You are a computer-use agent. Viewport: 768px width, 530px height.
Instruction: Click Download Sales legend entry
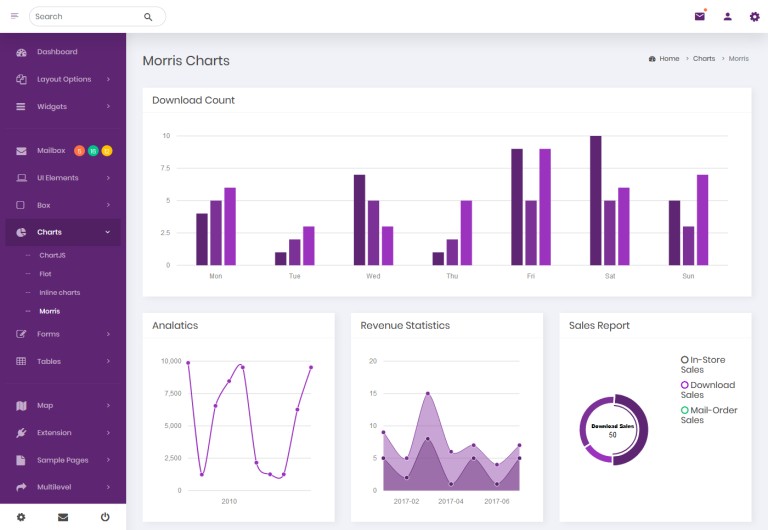click(708, 390)
